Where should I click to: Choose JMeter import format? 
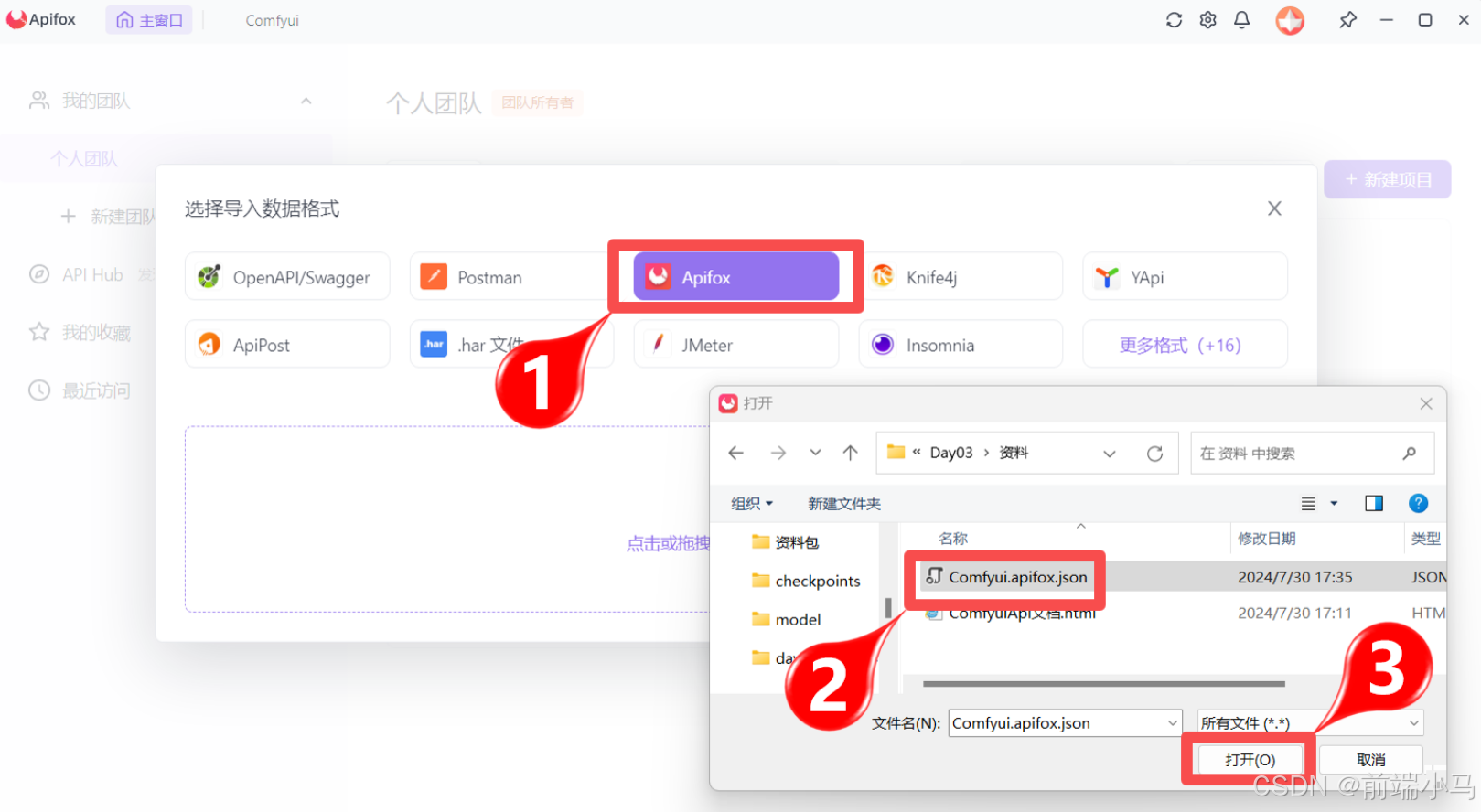[x=736, y=344]
